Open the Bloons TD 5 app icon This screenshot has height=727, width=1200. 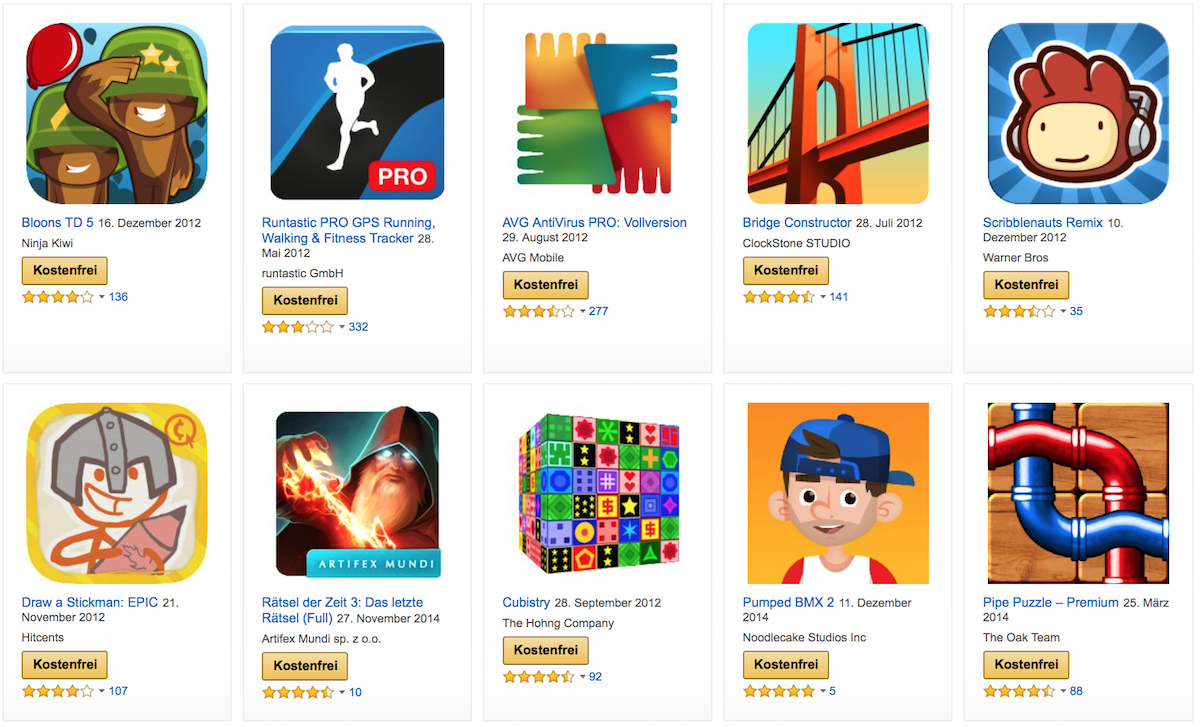[x=116, y=113]
